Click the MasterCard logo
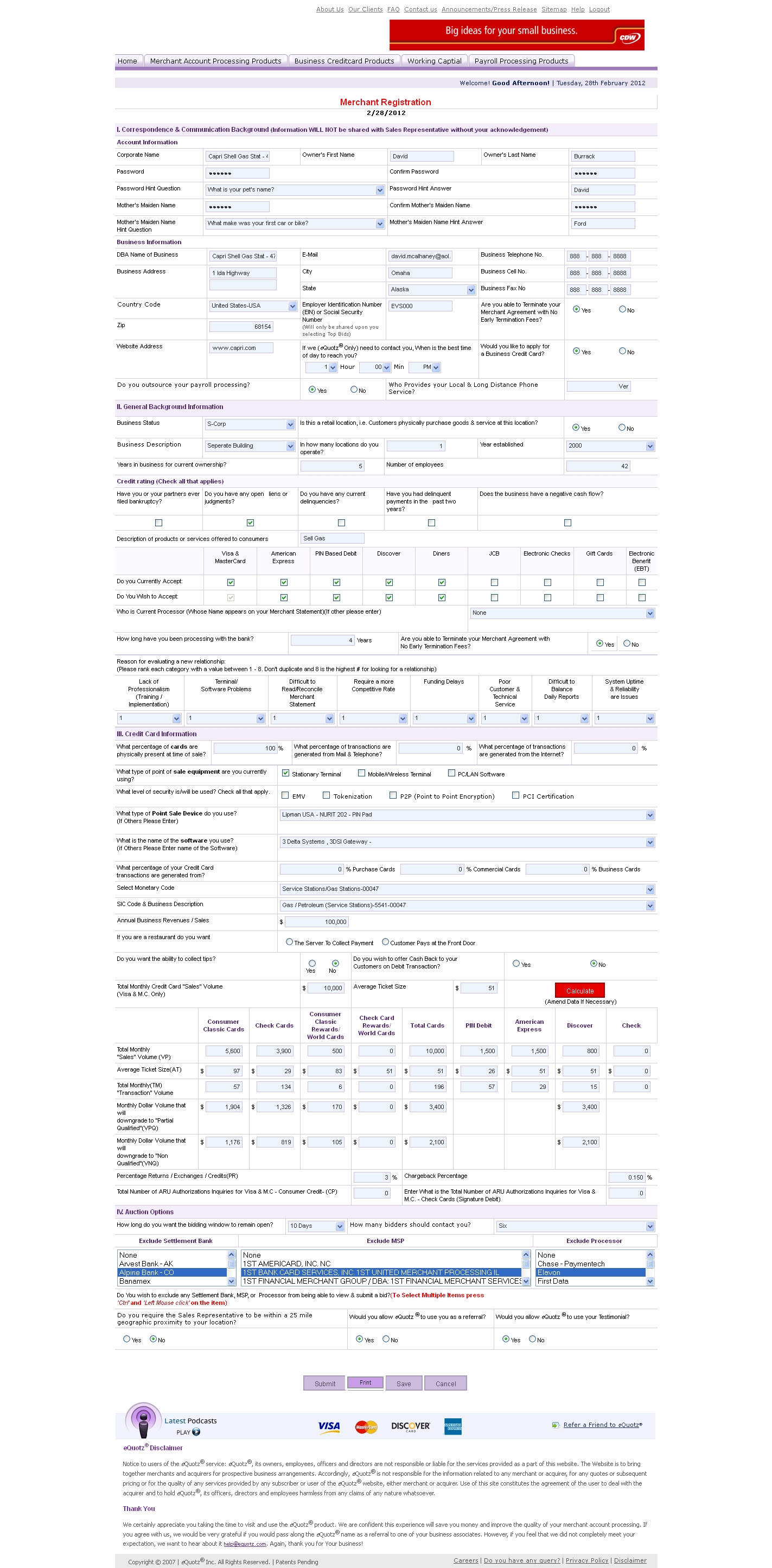 click(366, 1427)
